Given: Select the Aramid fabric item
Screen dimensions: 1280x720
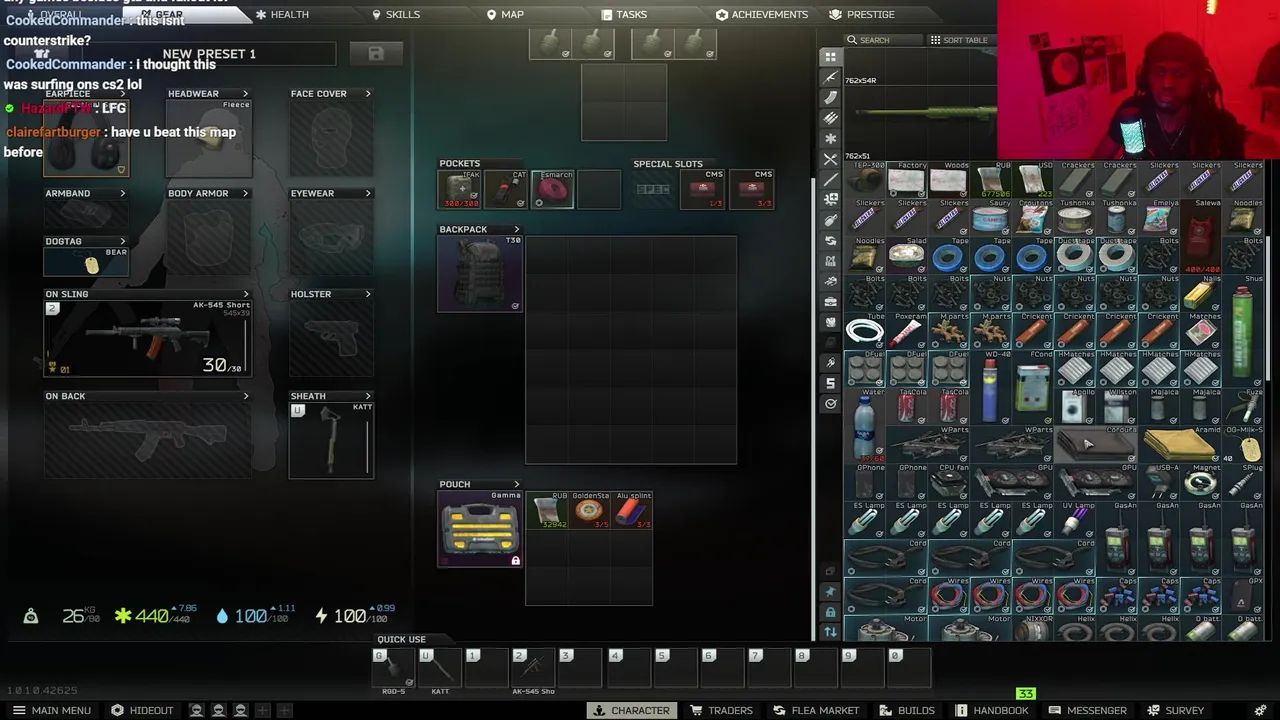Looking at the screenshot, I should click(1179, 445).
